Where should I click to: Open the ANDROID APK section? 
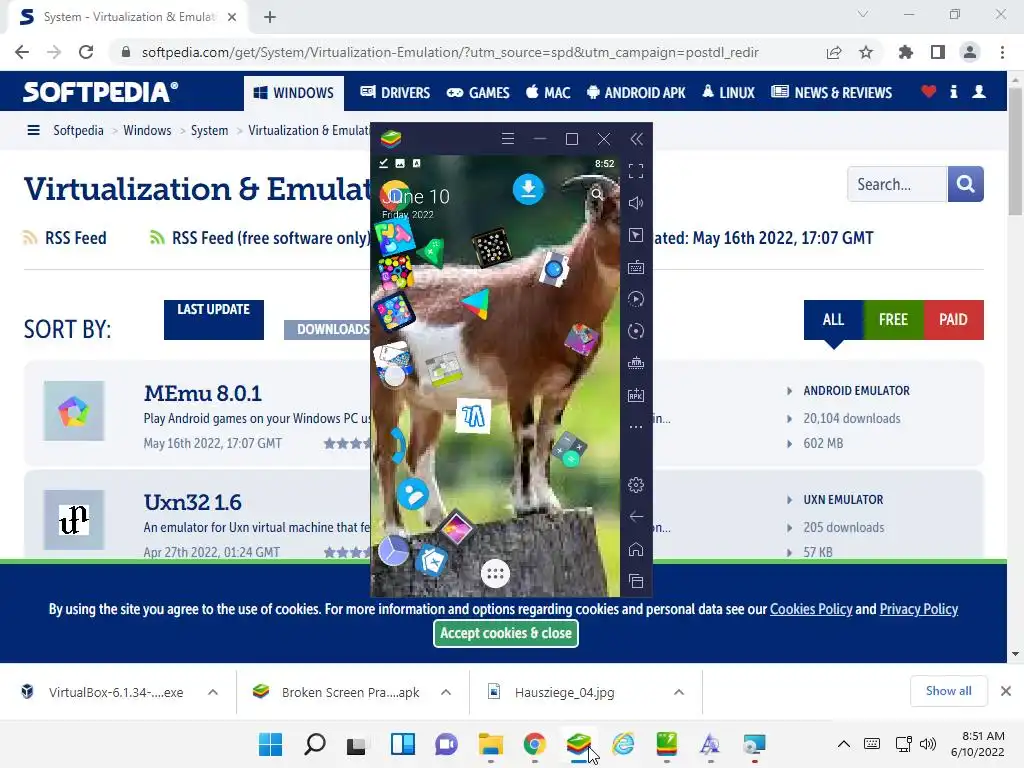pyautogui.click(x=635, y=93)
